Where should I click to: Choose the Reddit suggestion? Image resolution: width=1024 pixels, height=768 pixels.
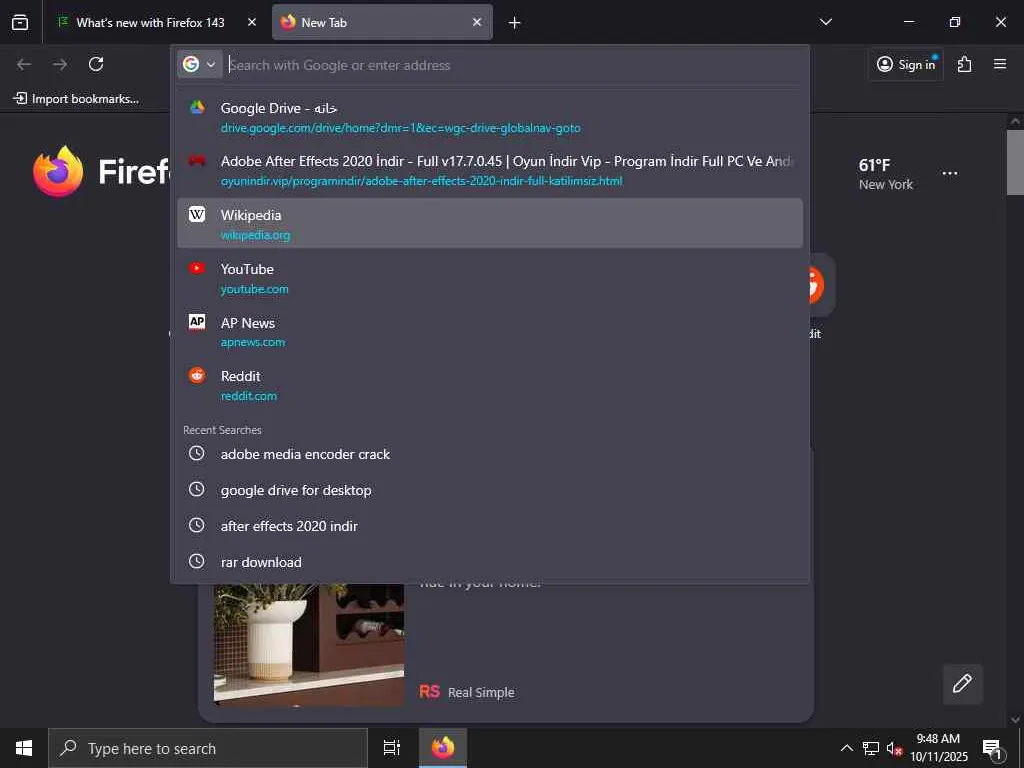tap(490, 385)
